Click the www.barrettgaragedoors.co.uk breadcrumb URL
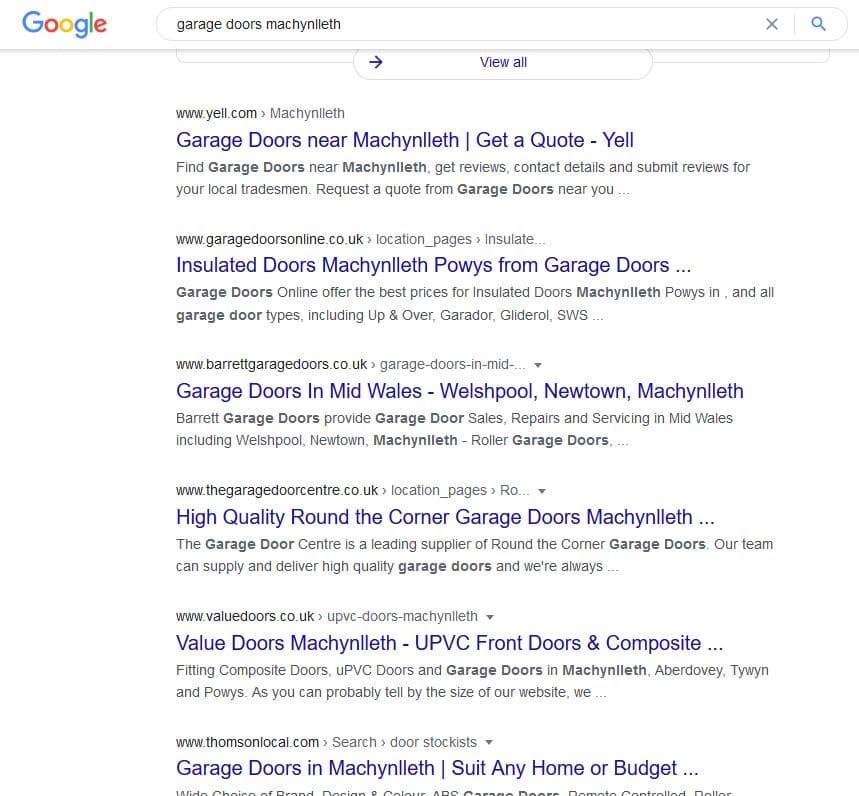The height and width of the screenshot is (796, 859). point(271,365)
